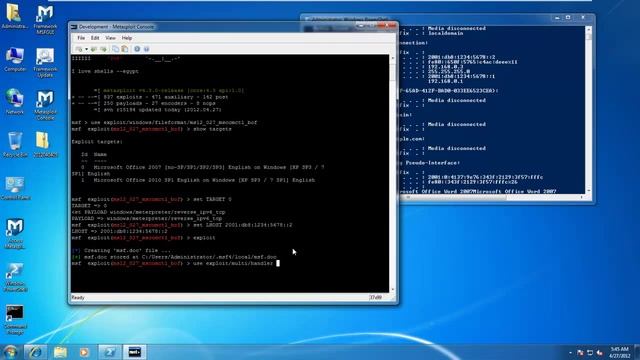Screen dimensions: 640x360
Task: Click 'Media disconnected' first line in PowerShell window
Action: pos(457,29)
